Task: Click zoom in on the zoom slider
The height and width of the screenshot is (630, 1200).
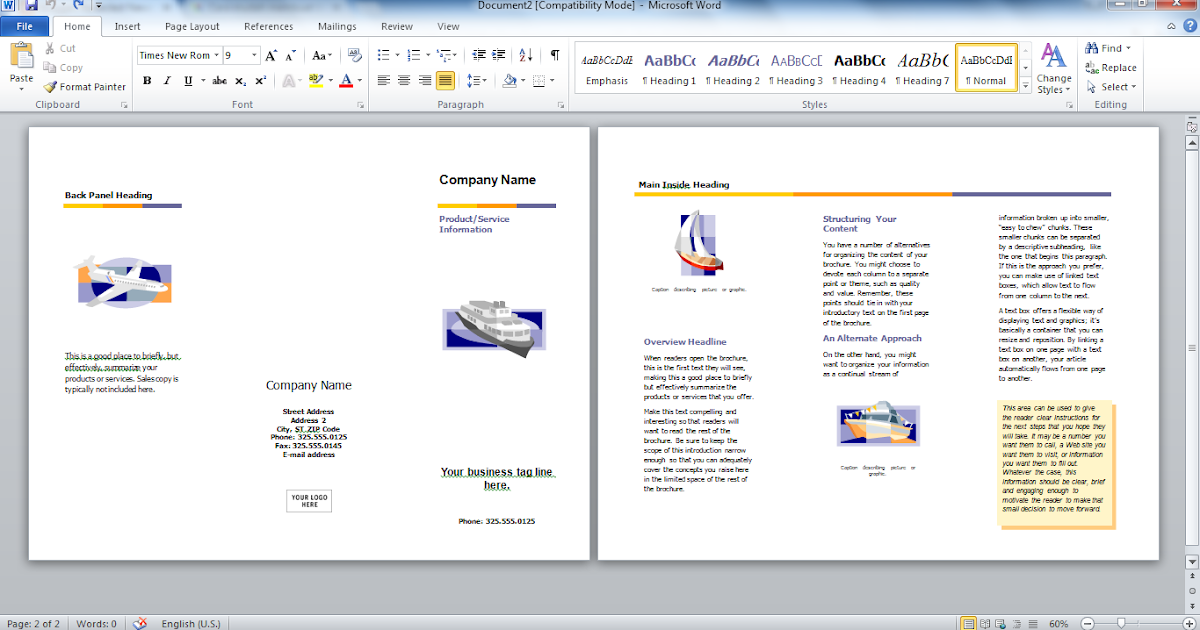Action: [1188, 623]
